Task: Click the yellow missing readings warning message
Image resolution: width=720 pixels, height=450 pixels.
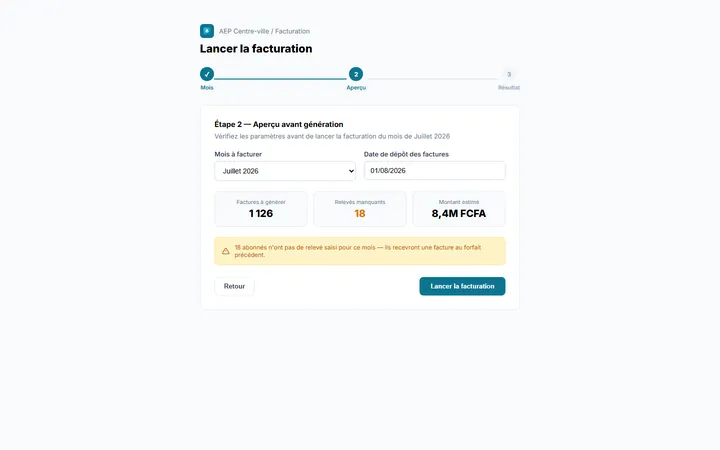Action: [360, 251]
